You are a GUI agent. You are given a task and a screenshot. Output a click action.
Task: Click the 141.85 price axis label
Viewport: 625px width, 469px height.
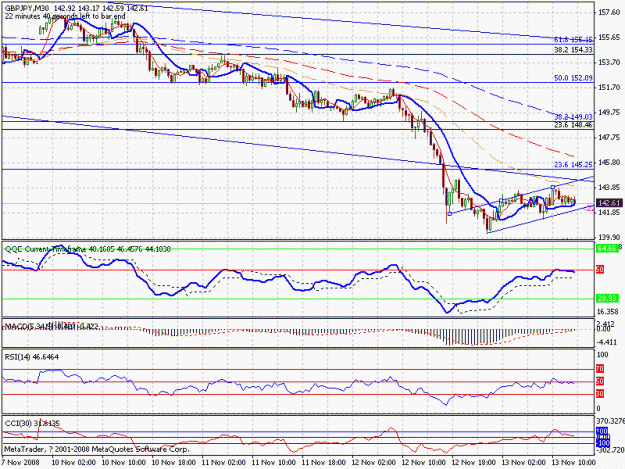[x=609, y=212]
